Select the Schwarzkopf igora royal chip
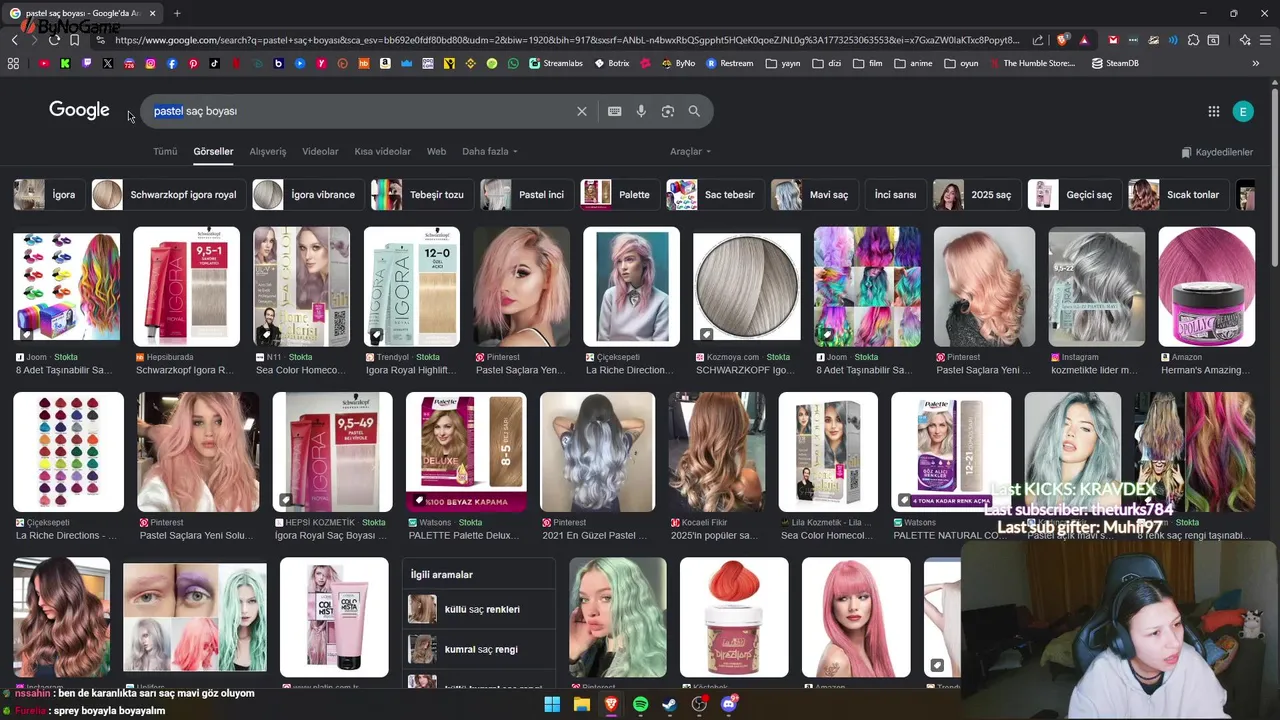This screenshot has height=720, width=1280. click(x=167, y=195)
